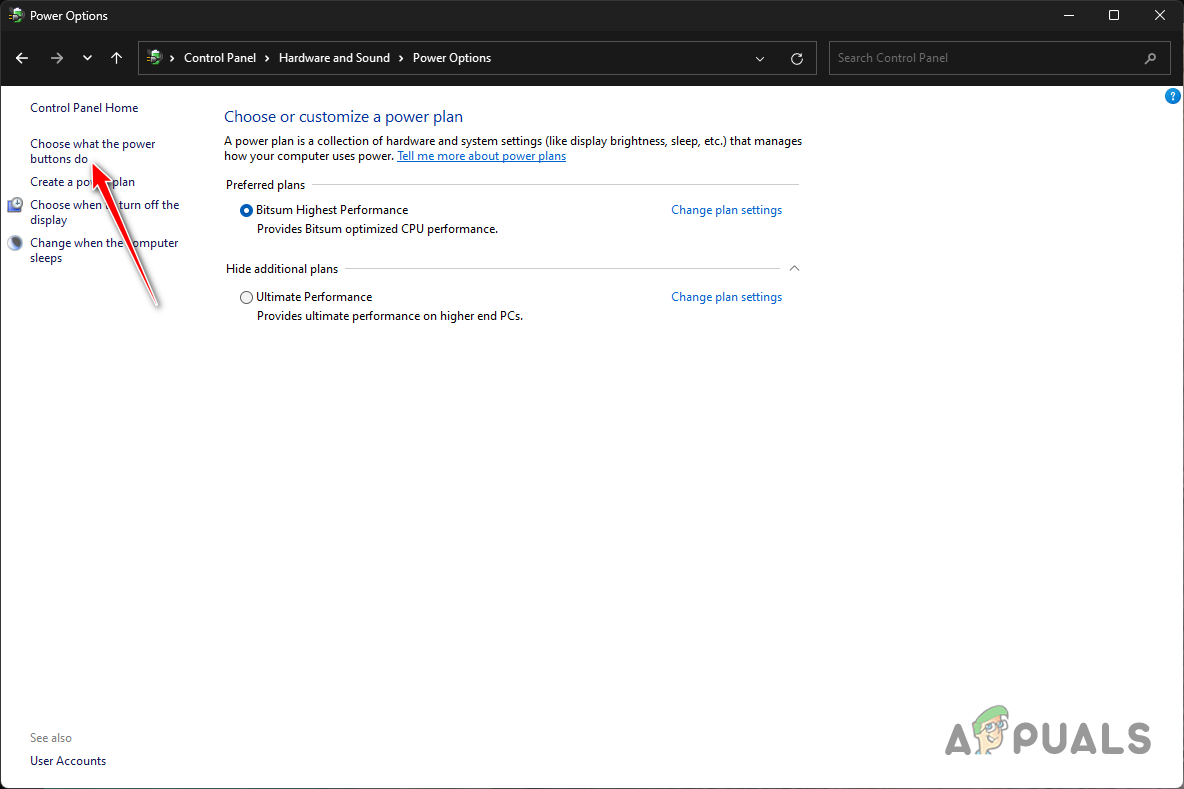Change plan settings for Ultimate Performance
This screenshot has width=1184, height=789.
click(726, 297)
